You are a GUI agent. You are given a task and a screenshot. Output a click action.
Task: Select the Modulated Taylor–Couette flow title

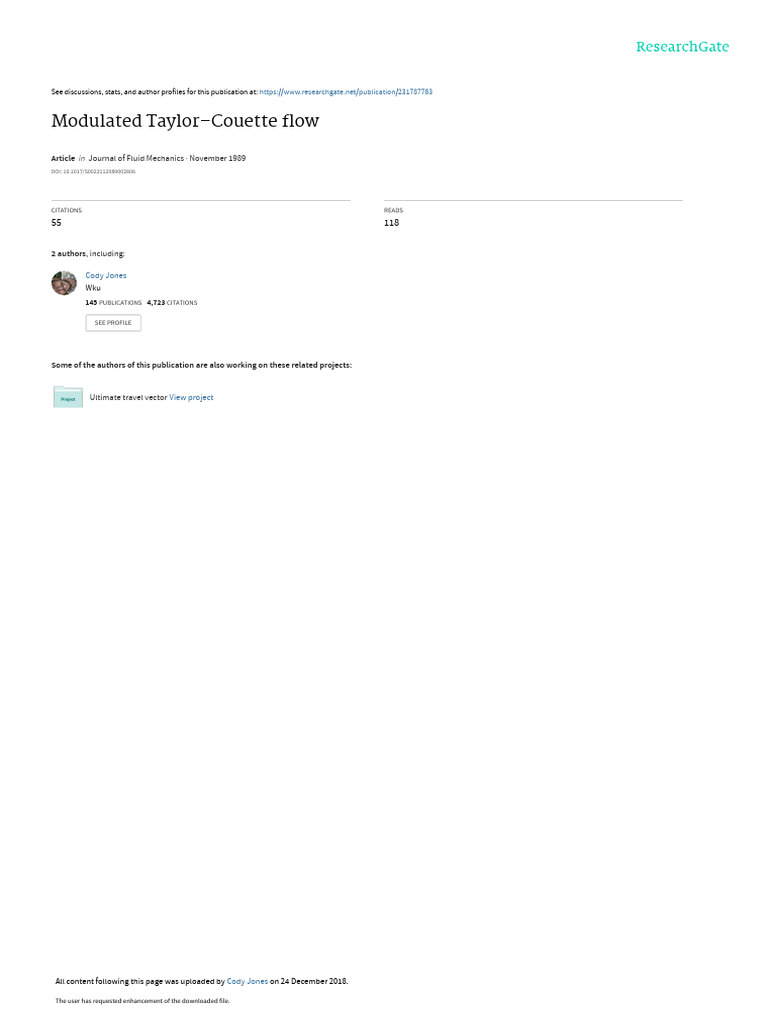185,121
